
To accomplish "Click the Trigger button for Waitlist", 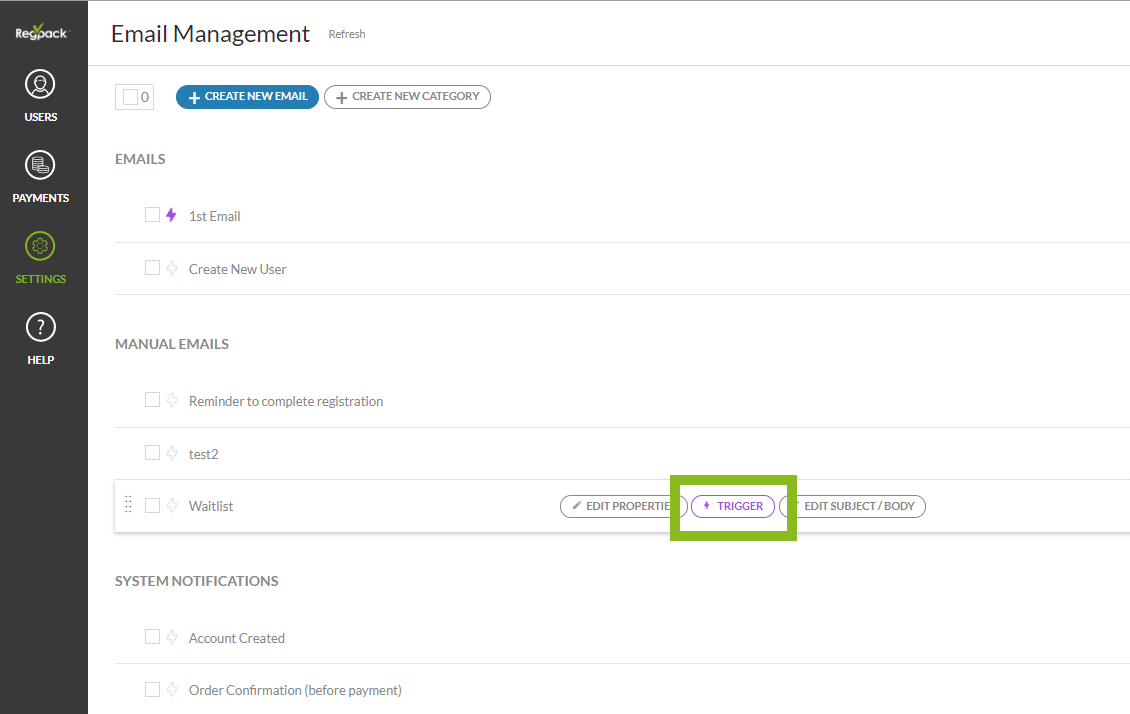I will [733, 506].
